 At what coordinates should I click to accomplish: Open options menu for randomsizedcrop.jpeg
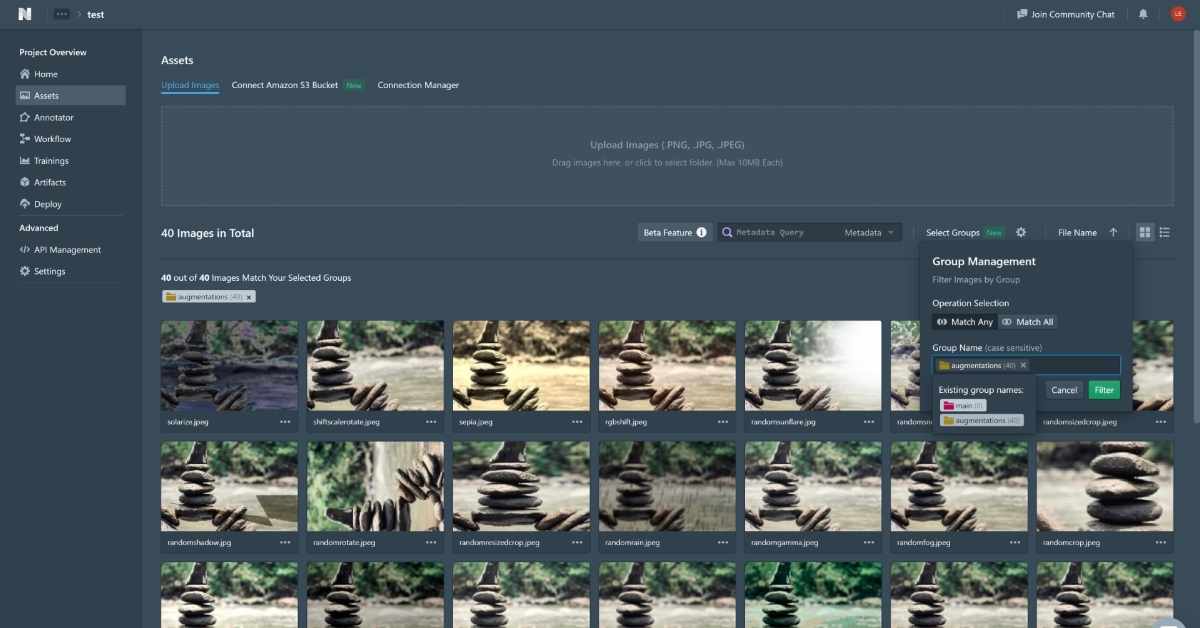[x=1161, y=422]
